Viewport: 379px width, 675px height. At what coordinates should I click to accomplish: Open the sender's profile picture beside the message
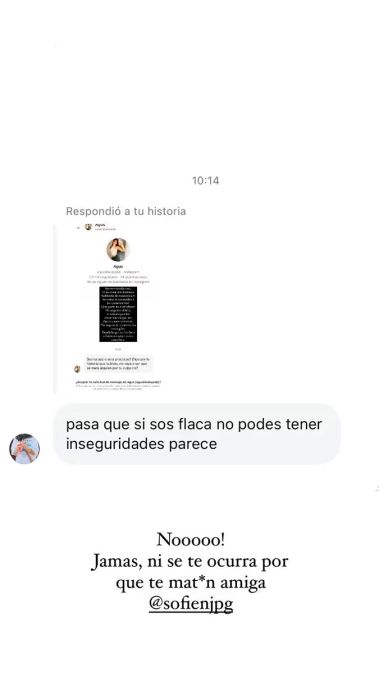point(25,449)
